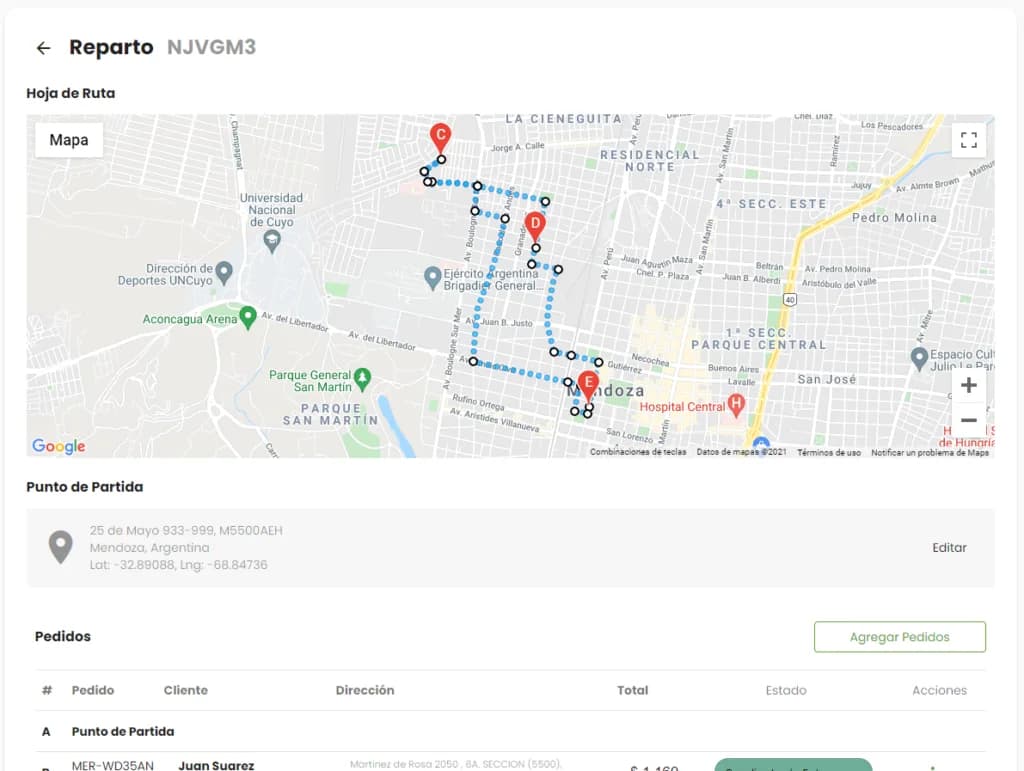Click the Estado column header

(786, 690)
